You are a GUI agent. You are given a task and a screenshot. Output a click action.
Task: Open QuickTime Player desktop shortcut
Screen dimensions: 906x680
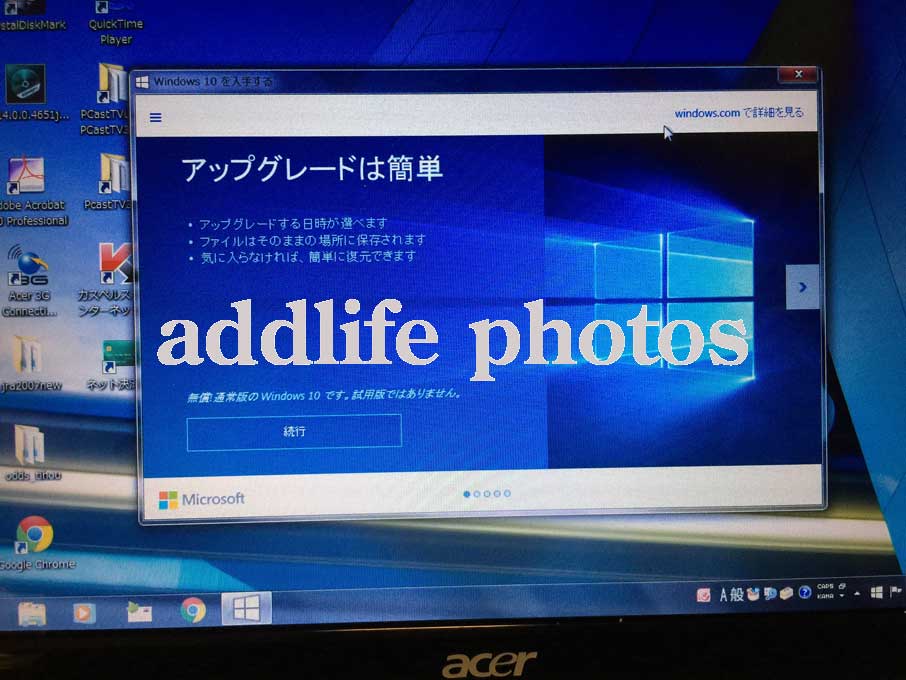116,23
